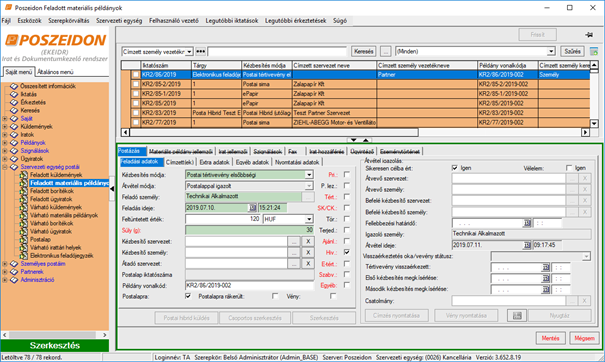This screenshot has height=362, width=605.
Task: Open calendar for Tértivevény visszaérkezett
Action: coord(546,267)
